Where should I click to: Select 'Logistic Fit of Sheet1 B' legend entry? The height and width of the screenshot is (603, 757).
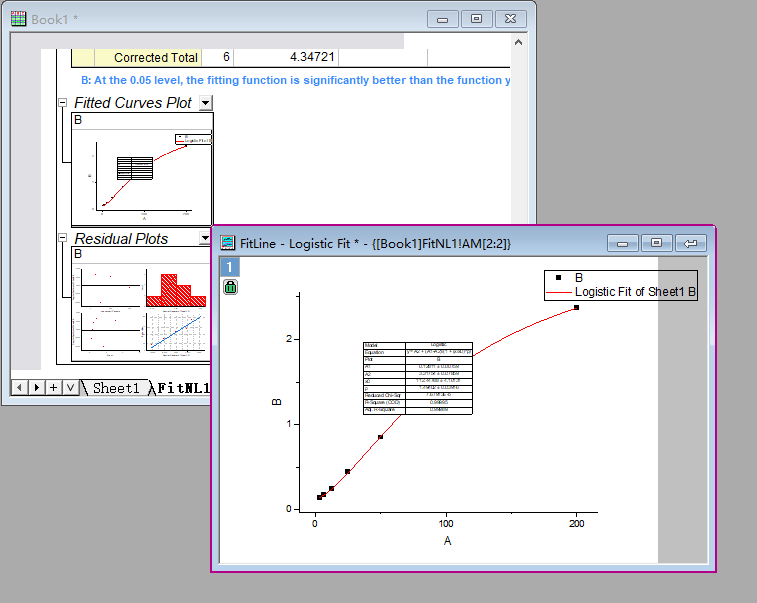(x=635, y=292)
